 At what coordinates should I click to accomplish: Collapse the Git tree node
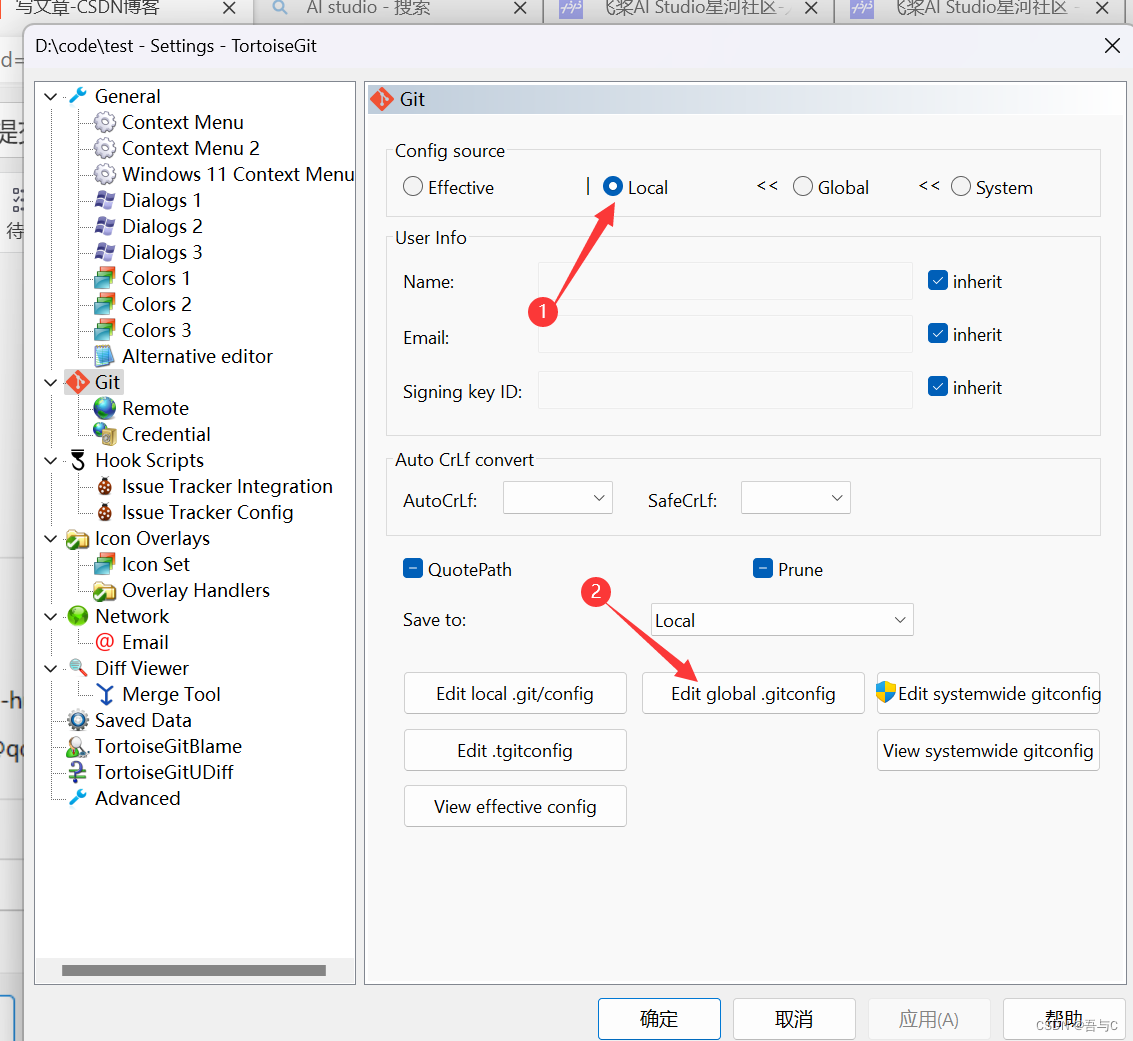coord(51,382)
